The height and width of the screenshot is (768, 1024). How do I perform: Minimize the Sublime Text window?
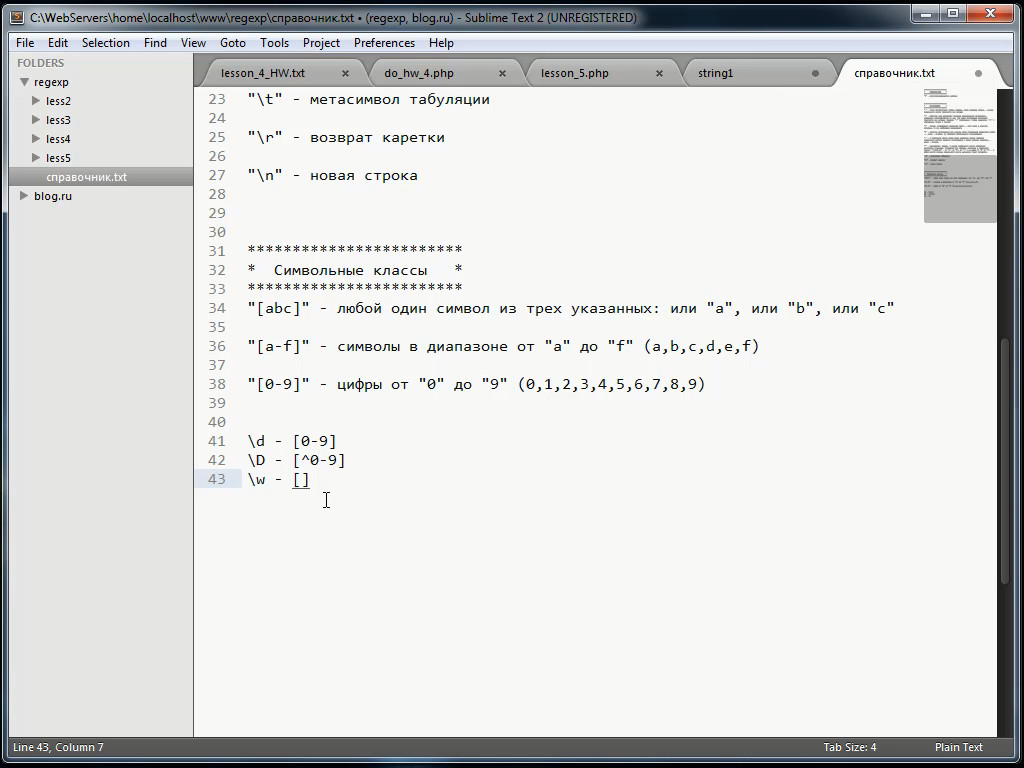[923, 13]
